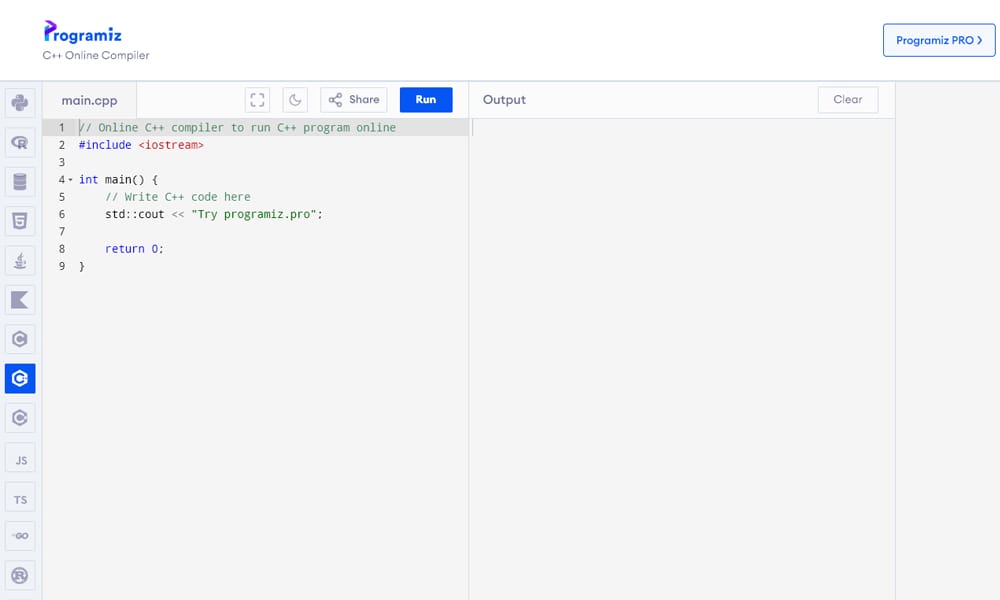The height and width of the screenshot is (600, 1000).
Task: Clear the output panel
Action: pyautogui.click(x=847, y=99)
